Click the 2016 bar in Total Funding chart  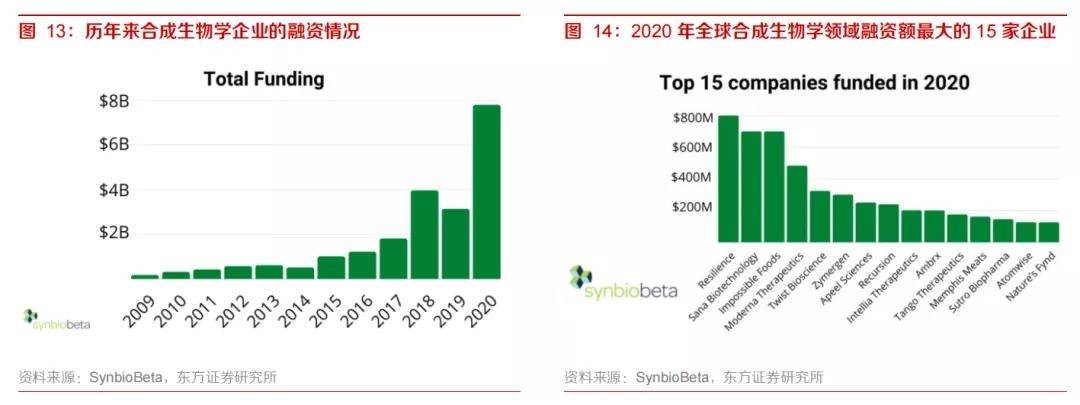[362, 265]
